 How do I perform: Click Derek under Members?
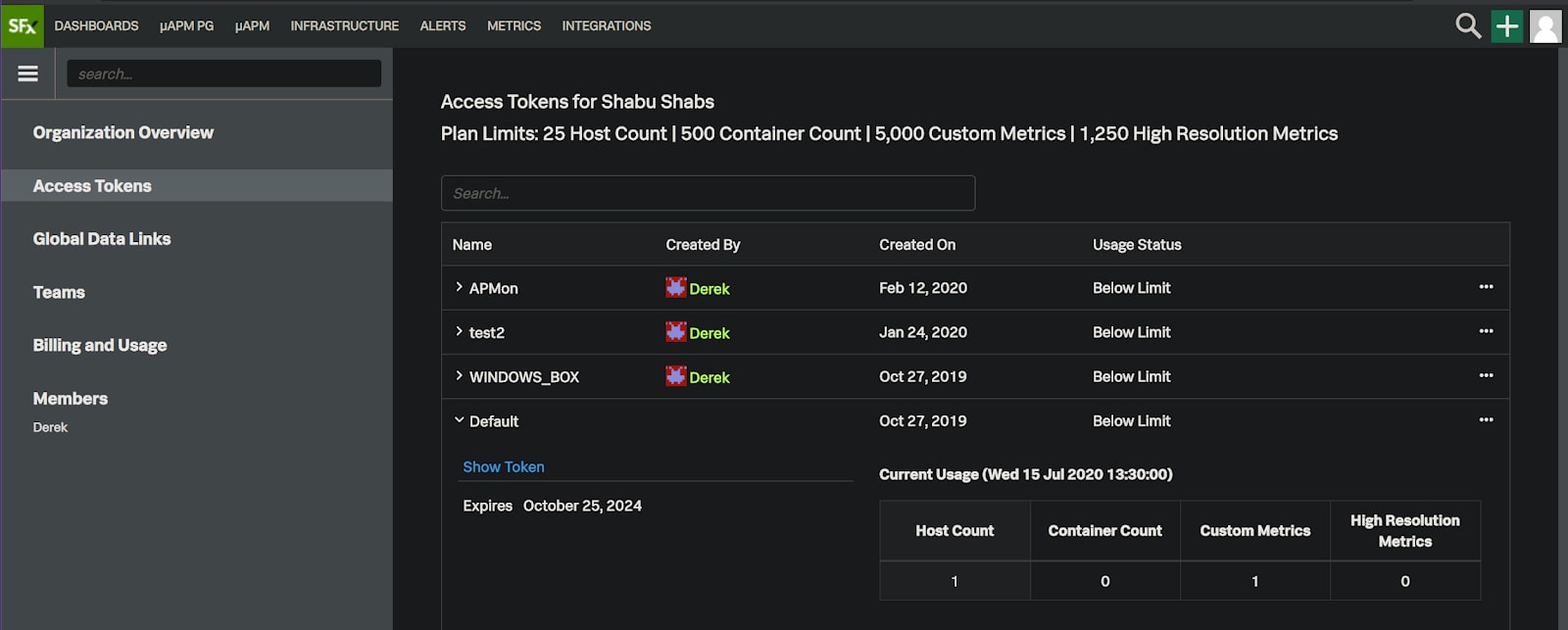[x=50, y=427]
